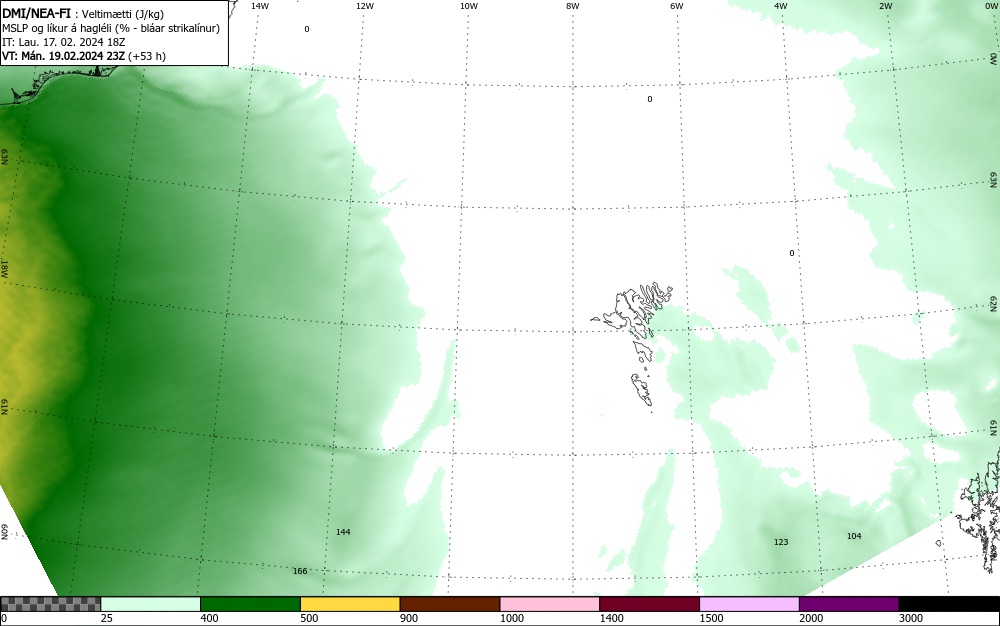
Task: Click the 2W longitude label
Action: tap(886, 6)
